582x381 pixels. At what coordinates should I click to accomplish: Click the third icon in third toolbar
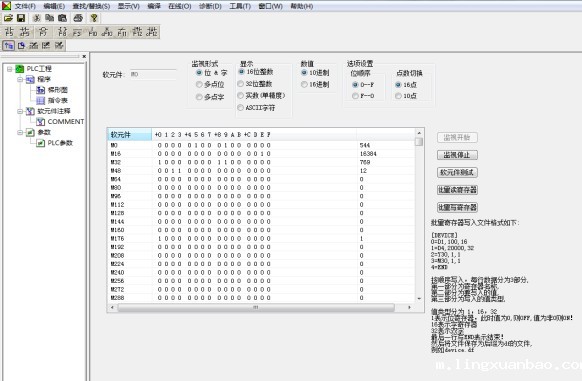tap(34, 45)
